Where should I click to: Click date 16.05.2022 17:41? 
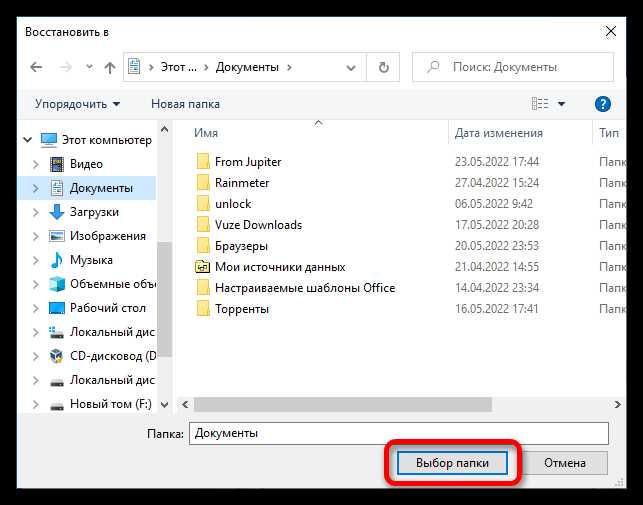coord(497,309)
